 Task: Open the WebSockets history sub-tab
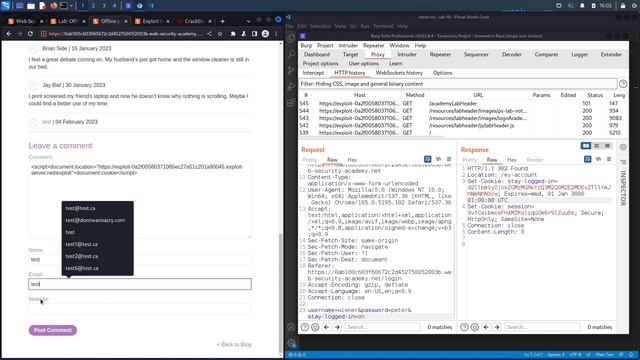[399, 73]
